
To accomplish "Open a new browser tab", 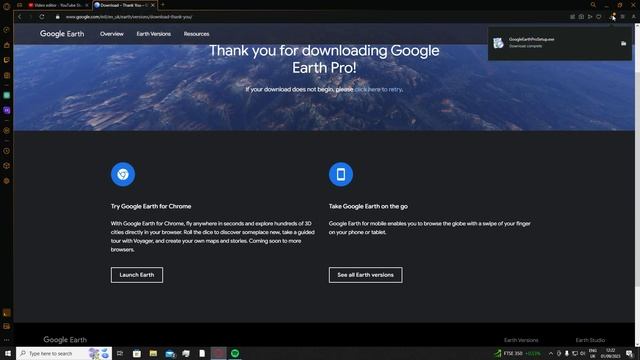I will click(x=162, y=5).
